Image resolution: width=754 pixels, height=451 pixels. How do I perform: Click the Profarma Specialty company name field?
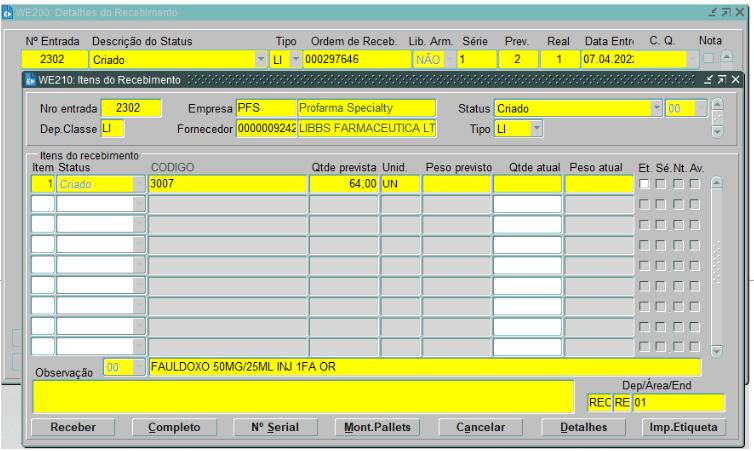366,108
